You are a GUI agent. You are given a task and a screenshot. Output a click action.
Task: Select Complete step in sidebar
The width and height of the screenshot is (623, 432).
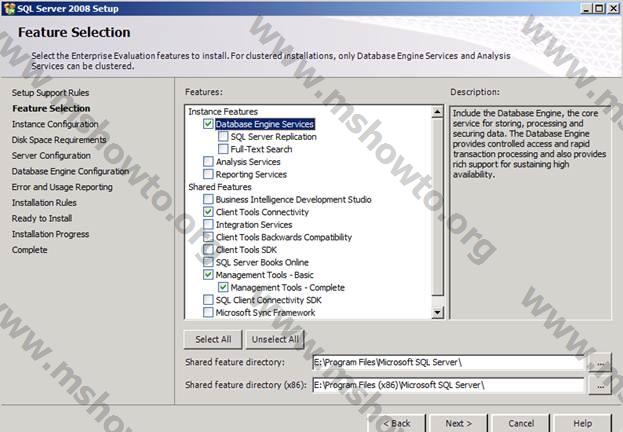pyautogui.click(x=29, y=250)
